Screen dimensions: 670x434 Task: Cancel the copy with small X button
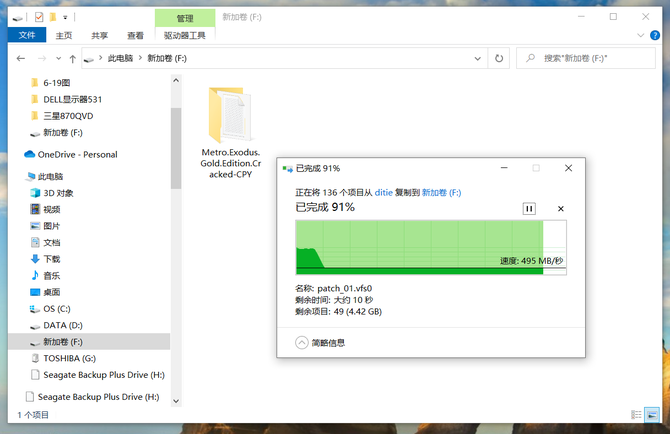pos(561,208)
